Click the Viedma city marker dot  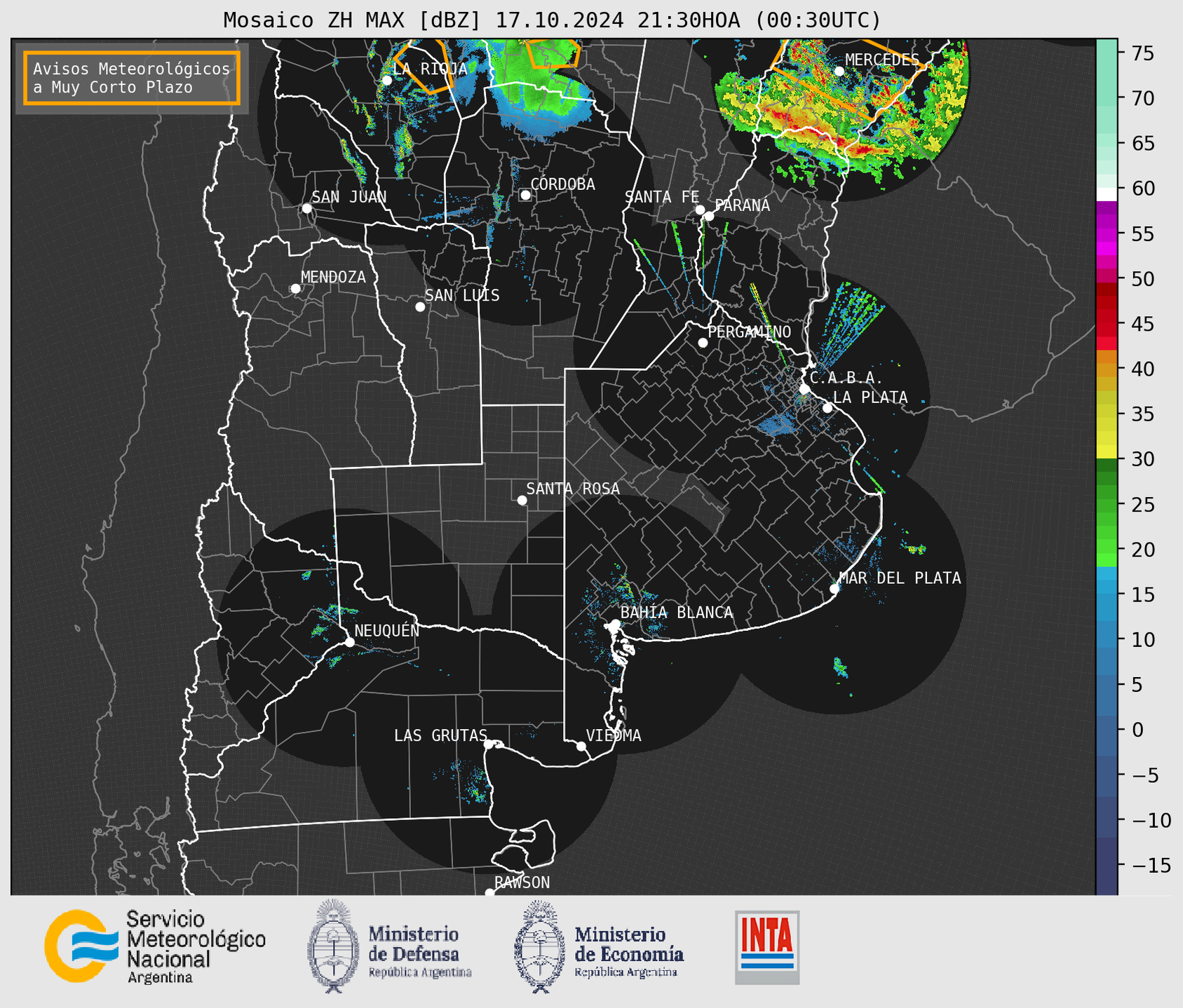(x=581, y=747)
